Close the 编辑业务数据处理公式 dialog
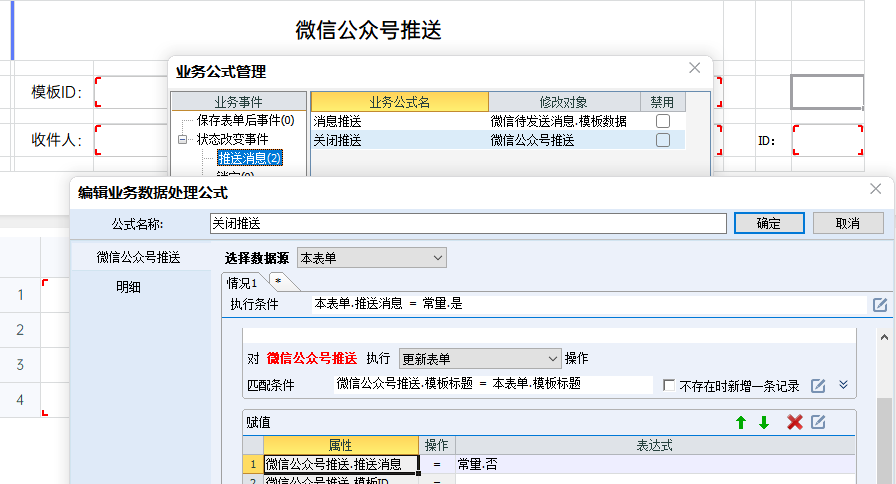Image resolution: width=896 pixels, height=484 pixels. 875,189
